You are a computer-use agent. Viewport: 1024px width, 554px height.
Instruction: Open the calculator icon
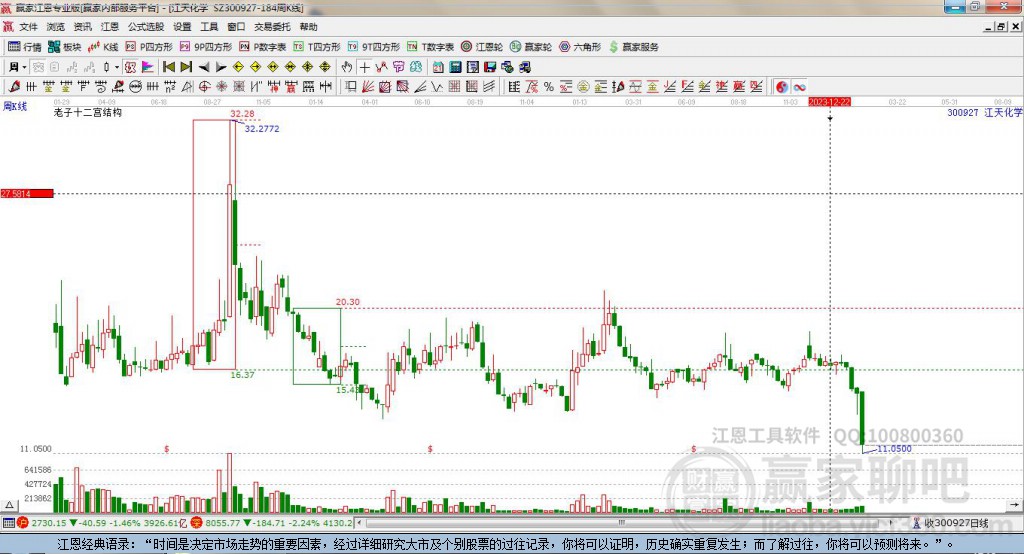coord(456,67)
